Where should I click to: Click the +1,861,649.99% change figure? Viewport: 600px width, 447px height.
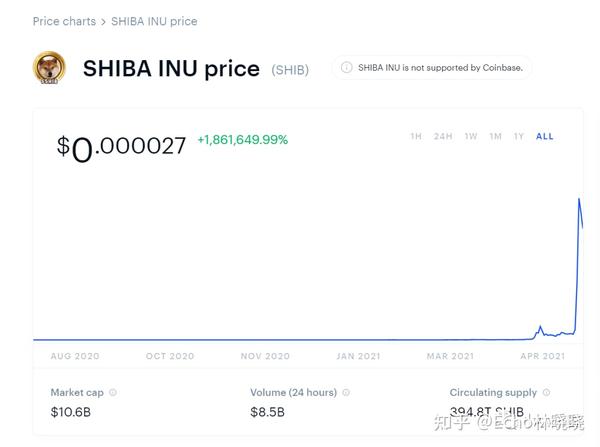pos(243,140)
